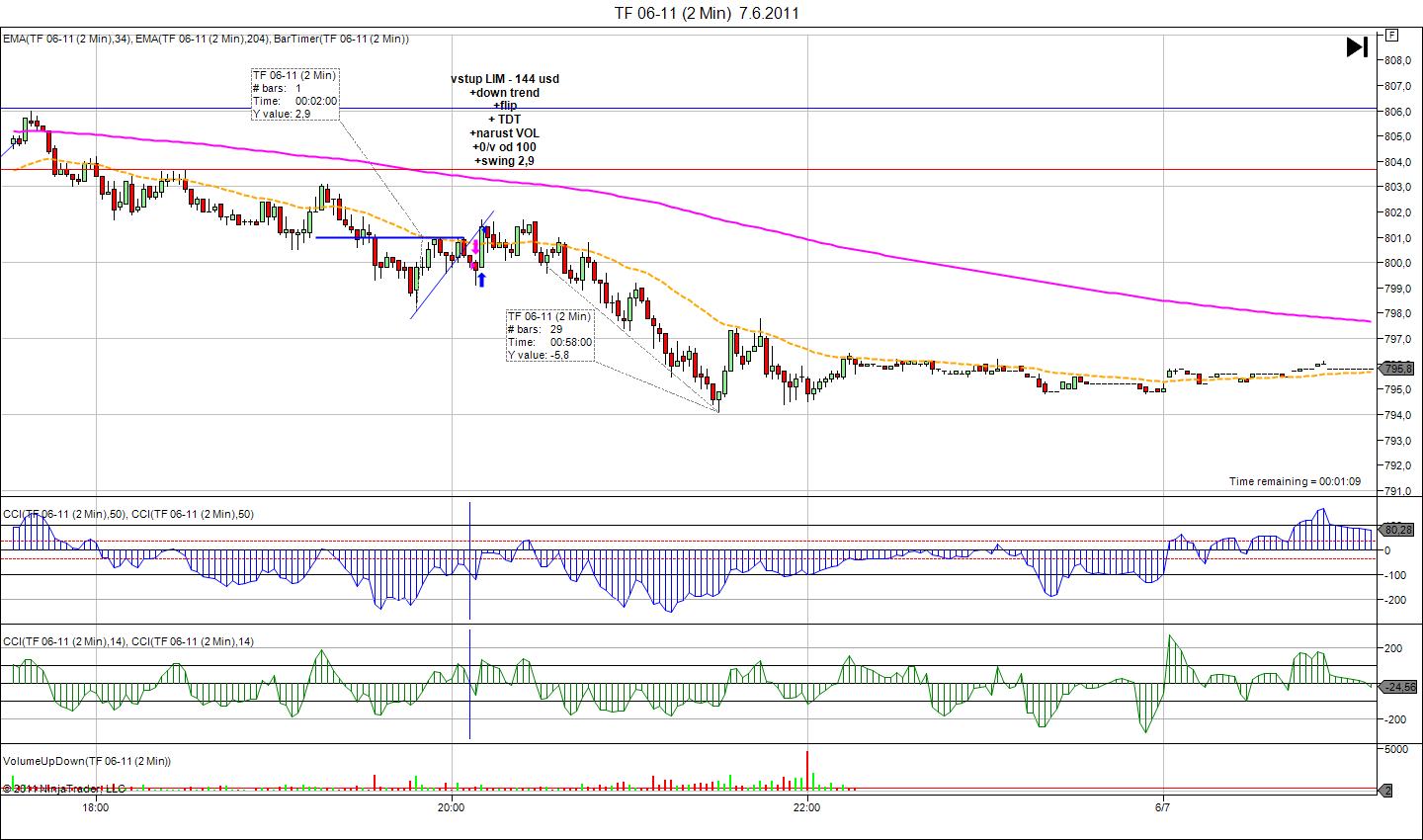Select the ruler info box showing 1 bar
1423x840 pixels.
[x=294, y=95]
